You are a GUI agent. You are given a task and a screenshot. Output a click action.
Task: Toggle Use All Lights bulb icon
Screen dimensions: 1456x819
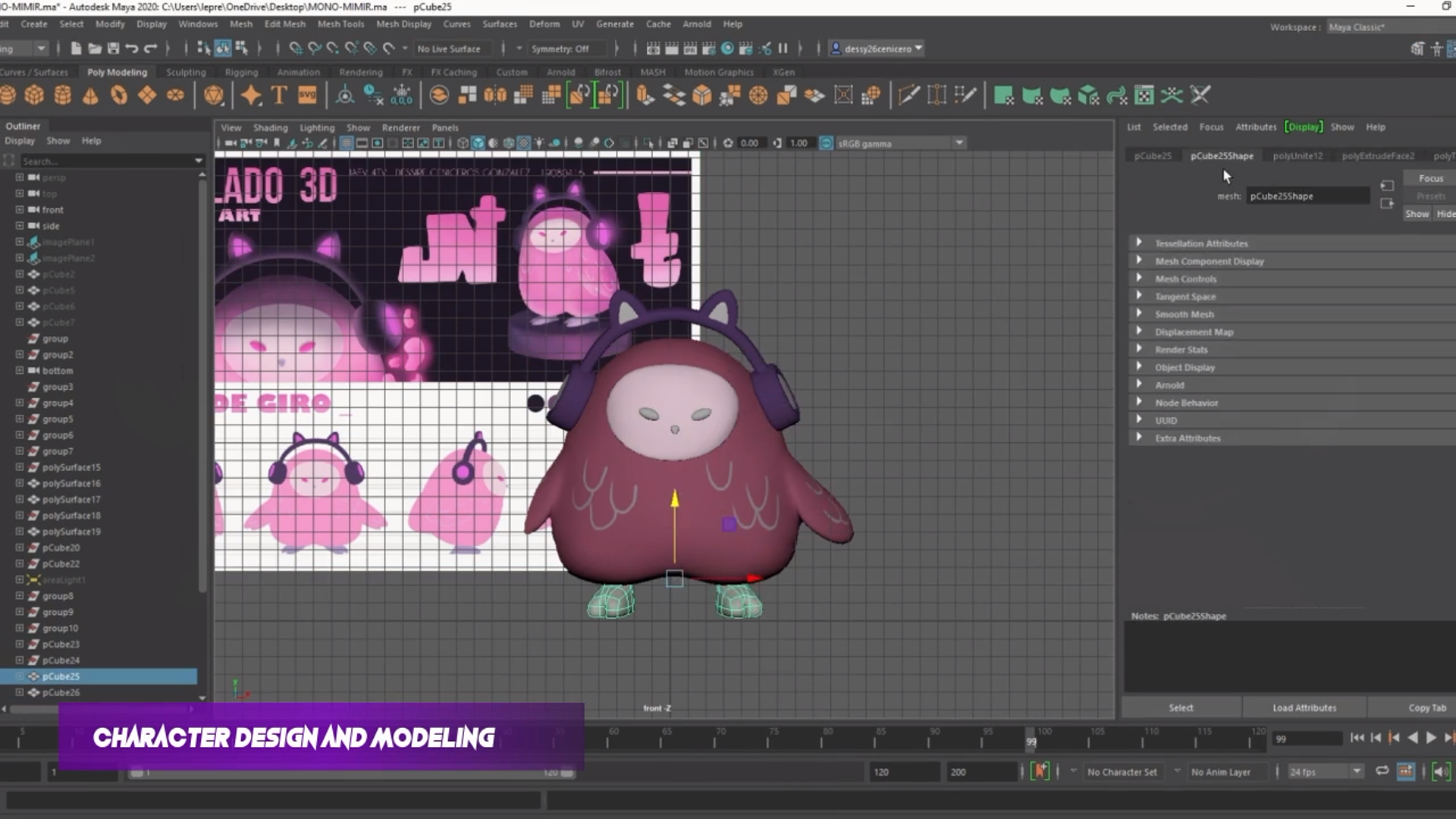point(539,143)
